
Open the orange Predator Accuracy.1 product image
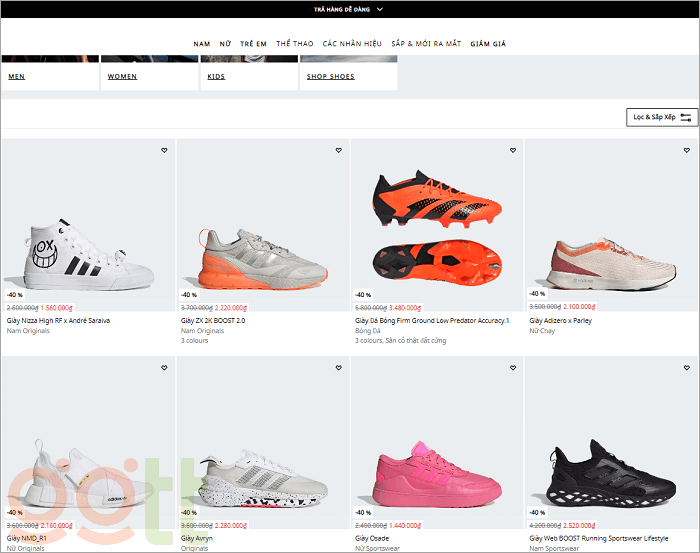[x=436, y=222]
